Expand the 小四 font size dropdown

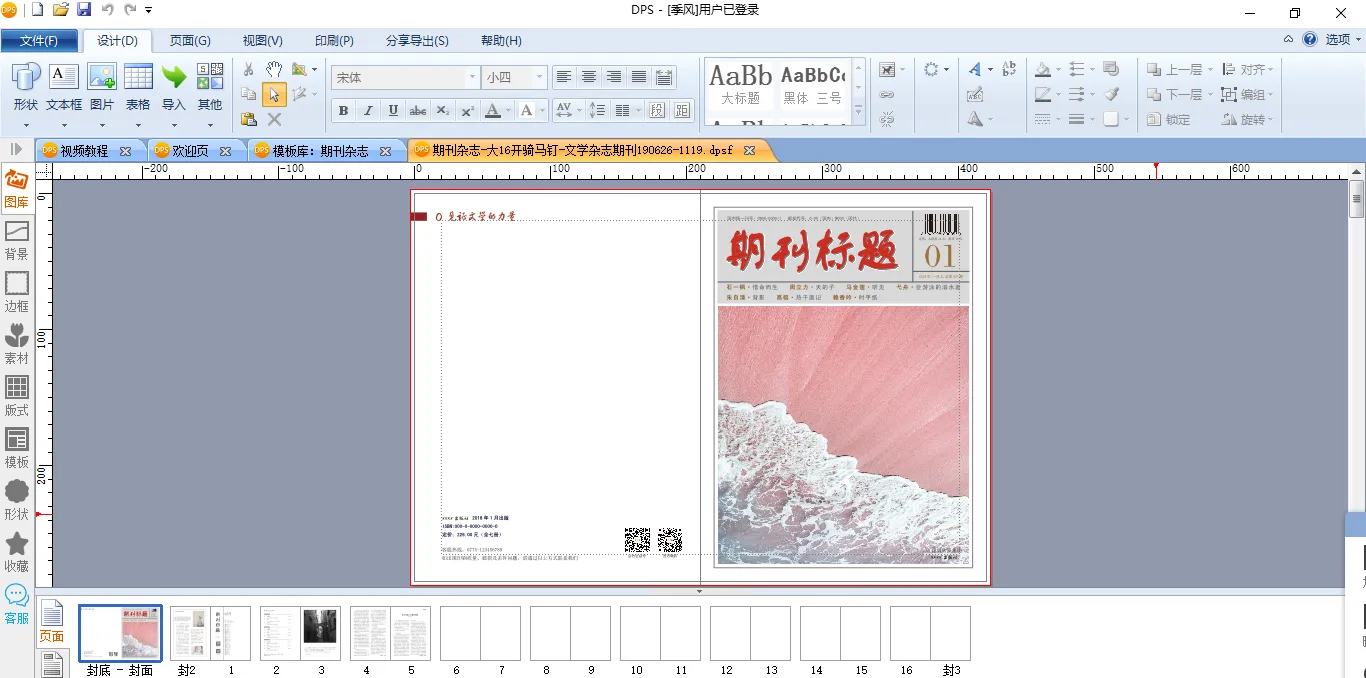coord(539,77)
